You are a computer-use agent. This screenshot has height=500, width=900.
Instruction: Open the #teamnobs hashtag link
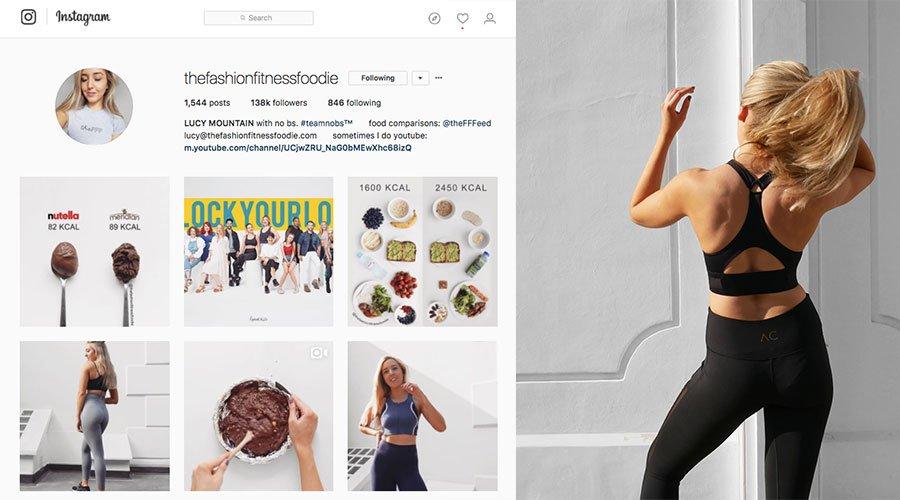click(x=326, y=123)
